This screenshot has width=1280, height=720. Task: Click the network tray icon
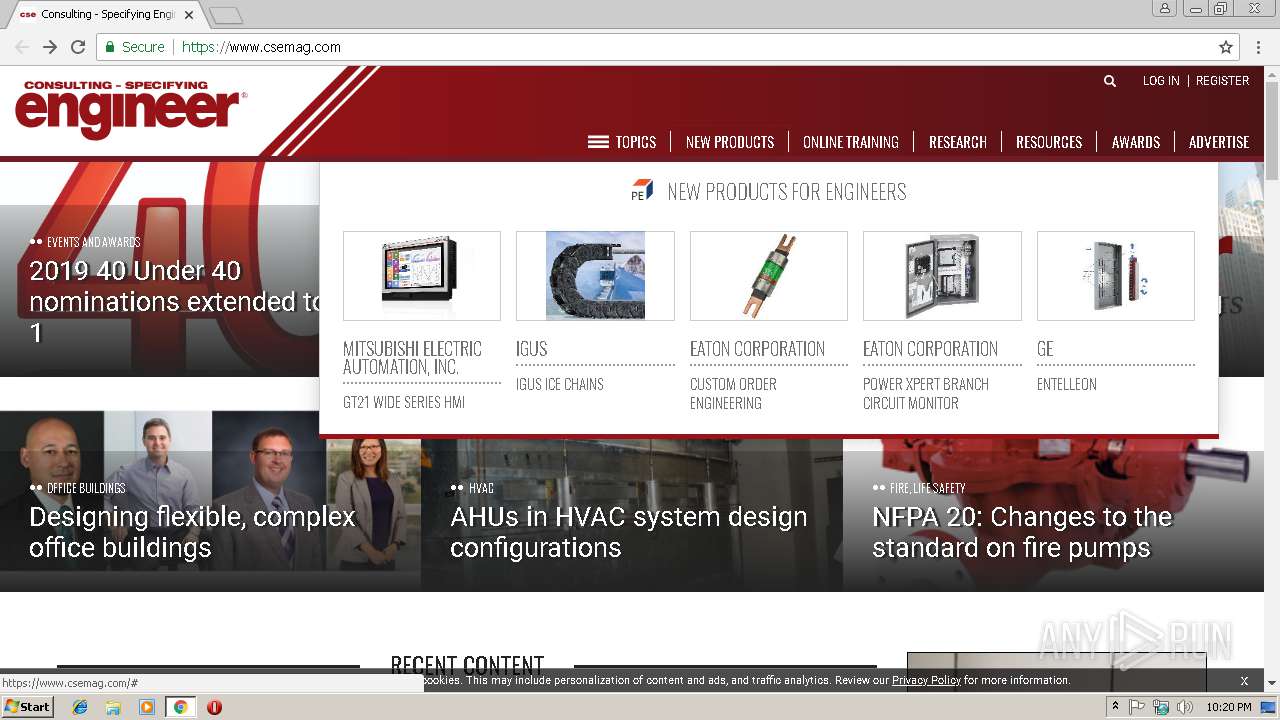tap(1161, 707)
